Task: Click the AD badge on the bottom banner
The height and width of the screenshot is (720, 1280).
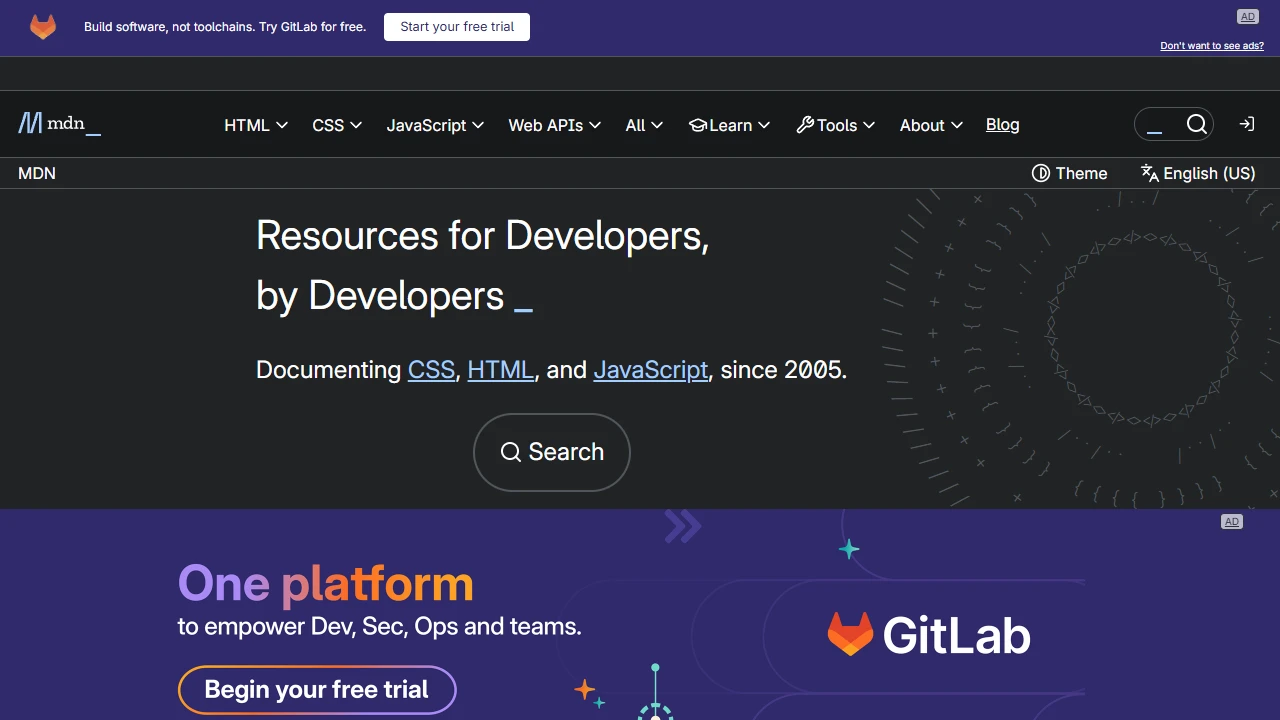Action: coord(1231,521)
